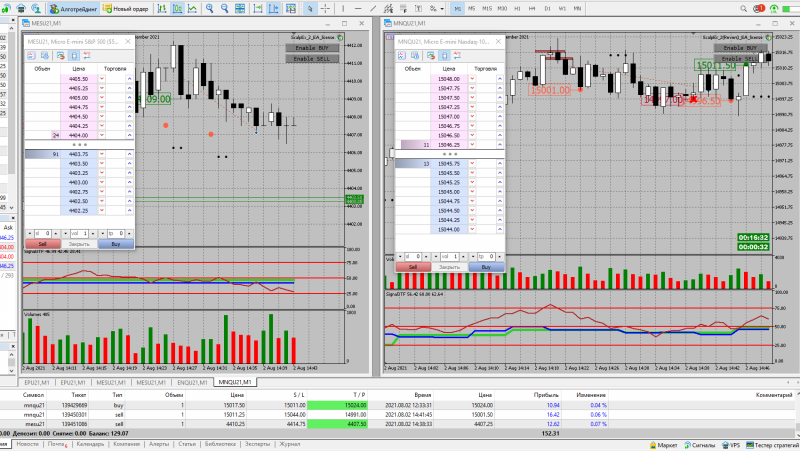The image size is (800, 451).
Task: Open the Журнал tab in toolbox
Action: [289, 444]
